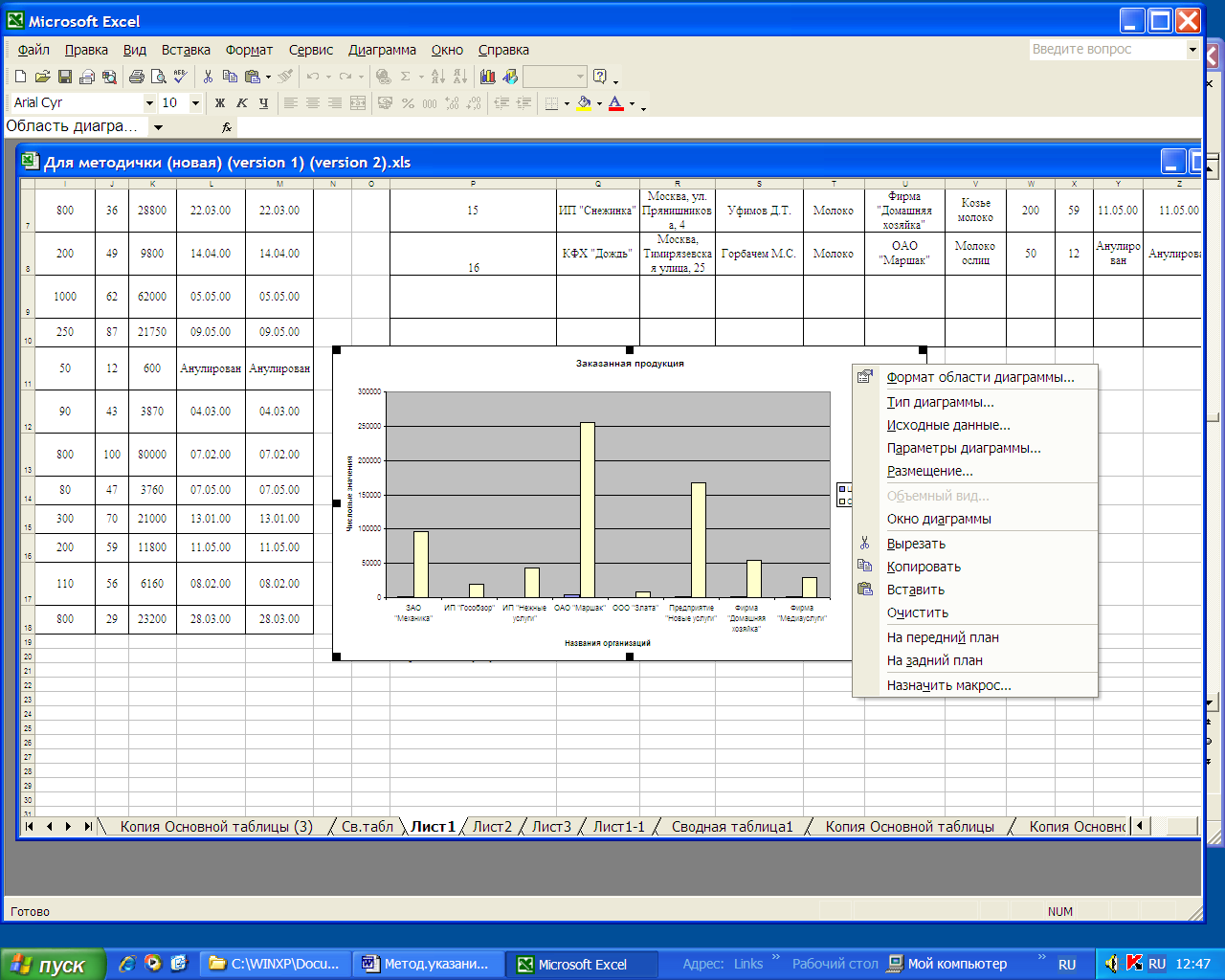This screenshot has height=980, width=1225.
Task: Choose Формат области диаграммы in context menu
Action: pyautogui.click(x=974, y=377)
